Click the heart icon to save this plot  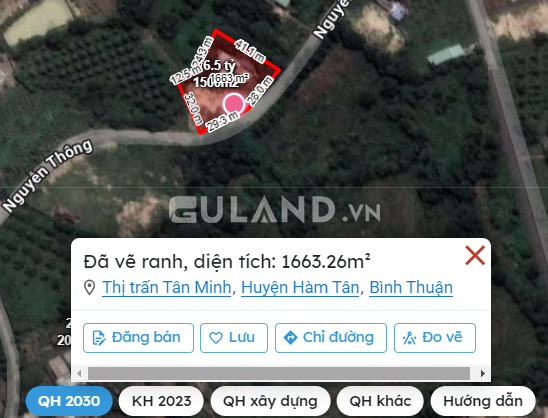pos(216,338)
